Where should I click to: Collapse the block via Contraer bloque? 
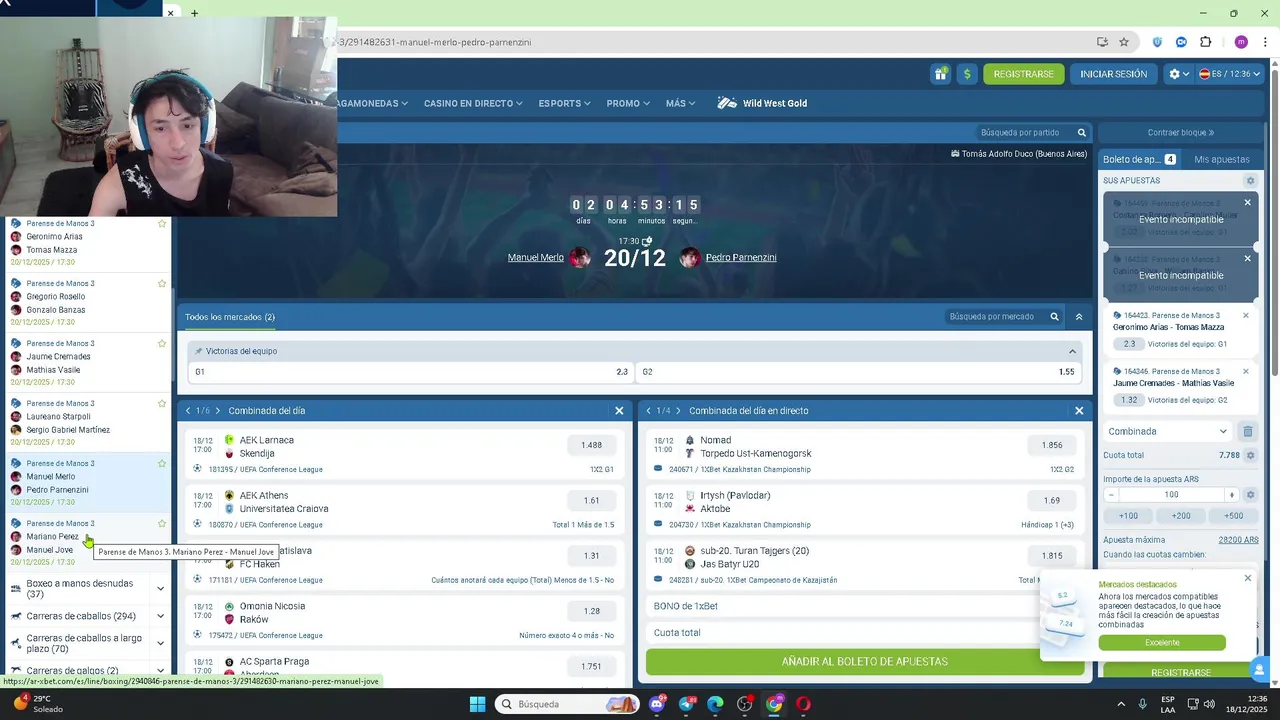(1181, 132)
